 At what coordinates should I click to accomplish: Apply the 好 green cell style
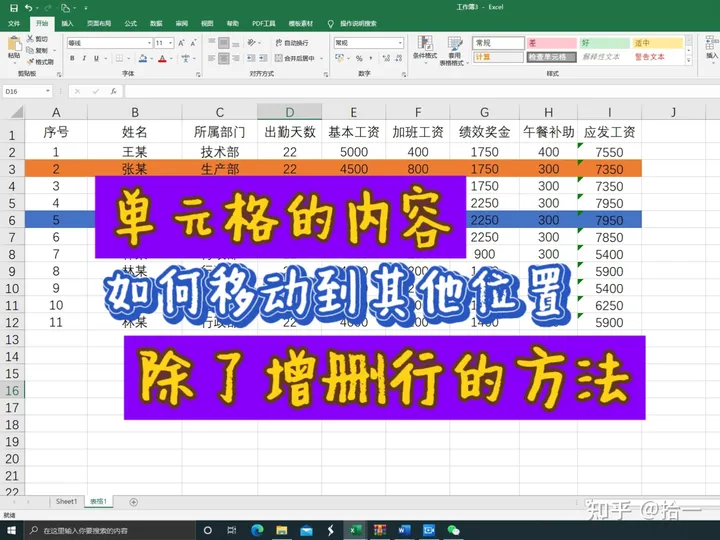[604, 43]
